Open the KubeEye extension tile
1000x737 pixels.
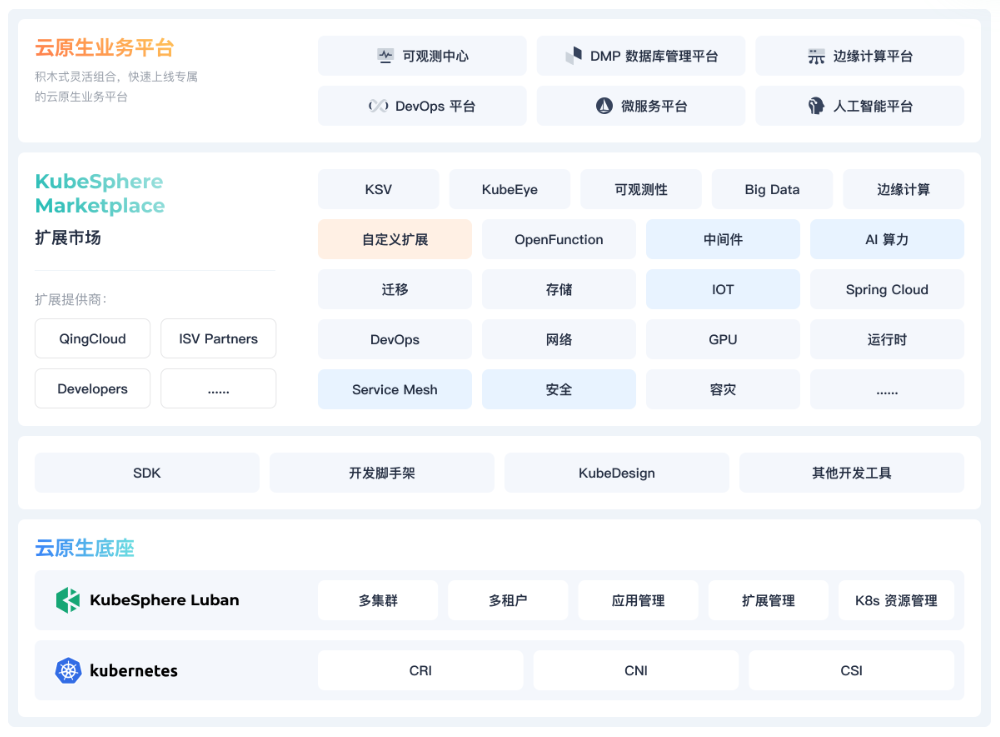coord(510,189)
